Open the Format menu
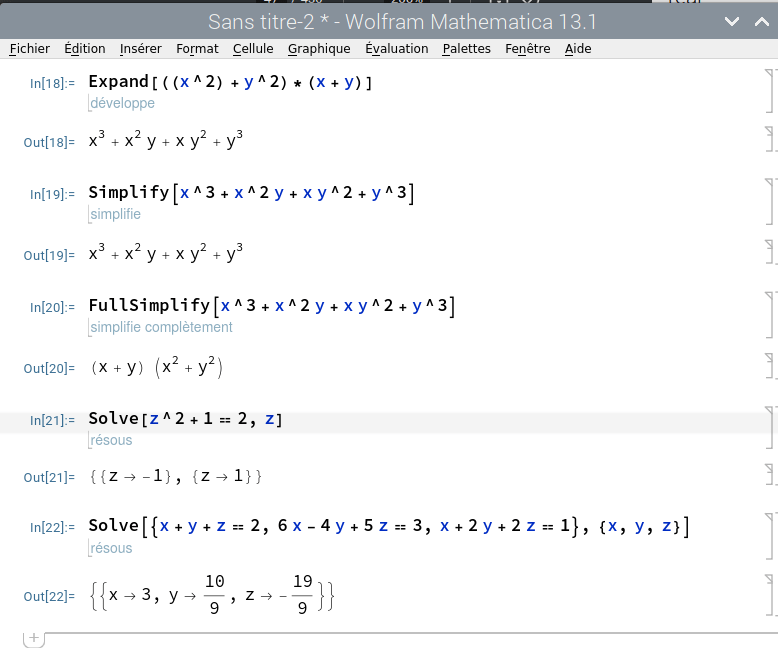Viewport: 778px width, 672px height. point(197,48)
